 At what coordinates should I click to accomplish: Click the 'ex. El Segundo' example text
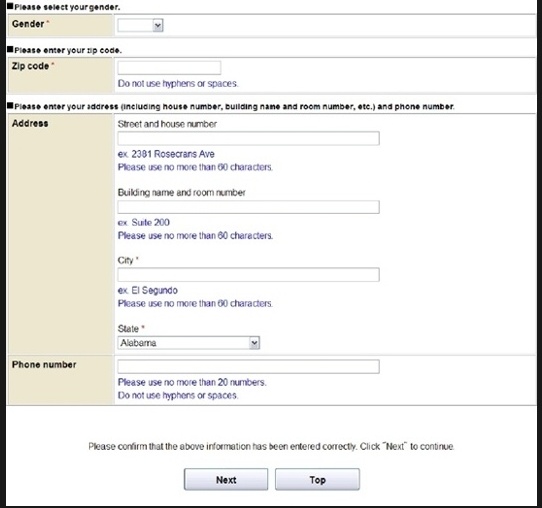tap(148, 290)
